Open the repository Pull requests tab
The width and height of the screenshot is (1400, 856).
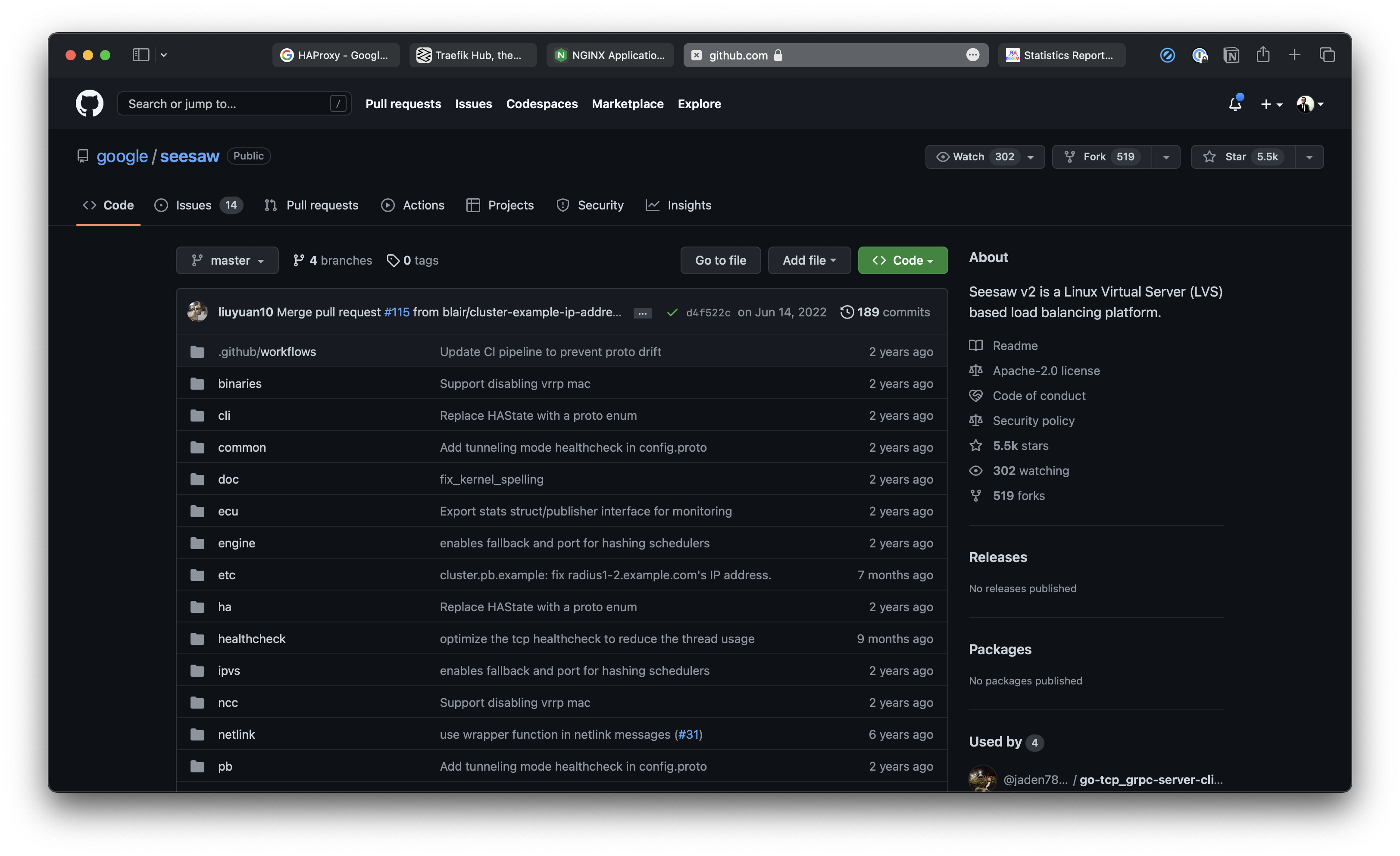tap(311, 205)
